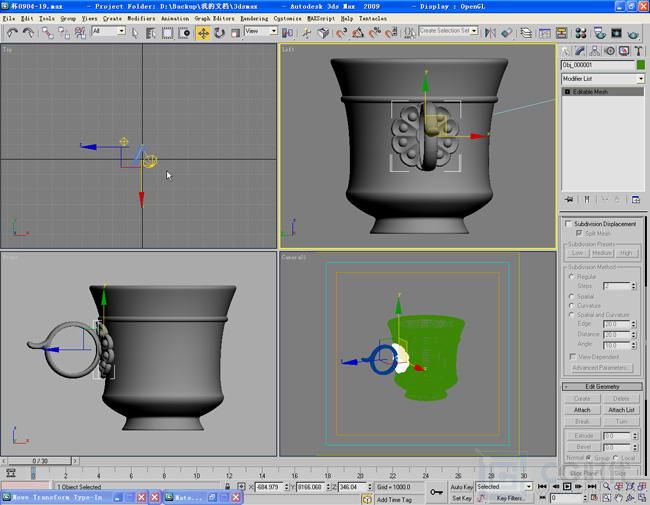Click the time slider showing 0 / 30
This screenshot has height=505, width=650.
click(x=40, y=461)
